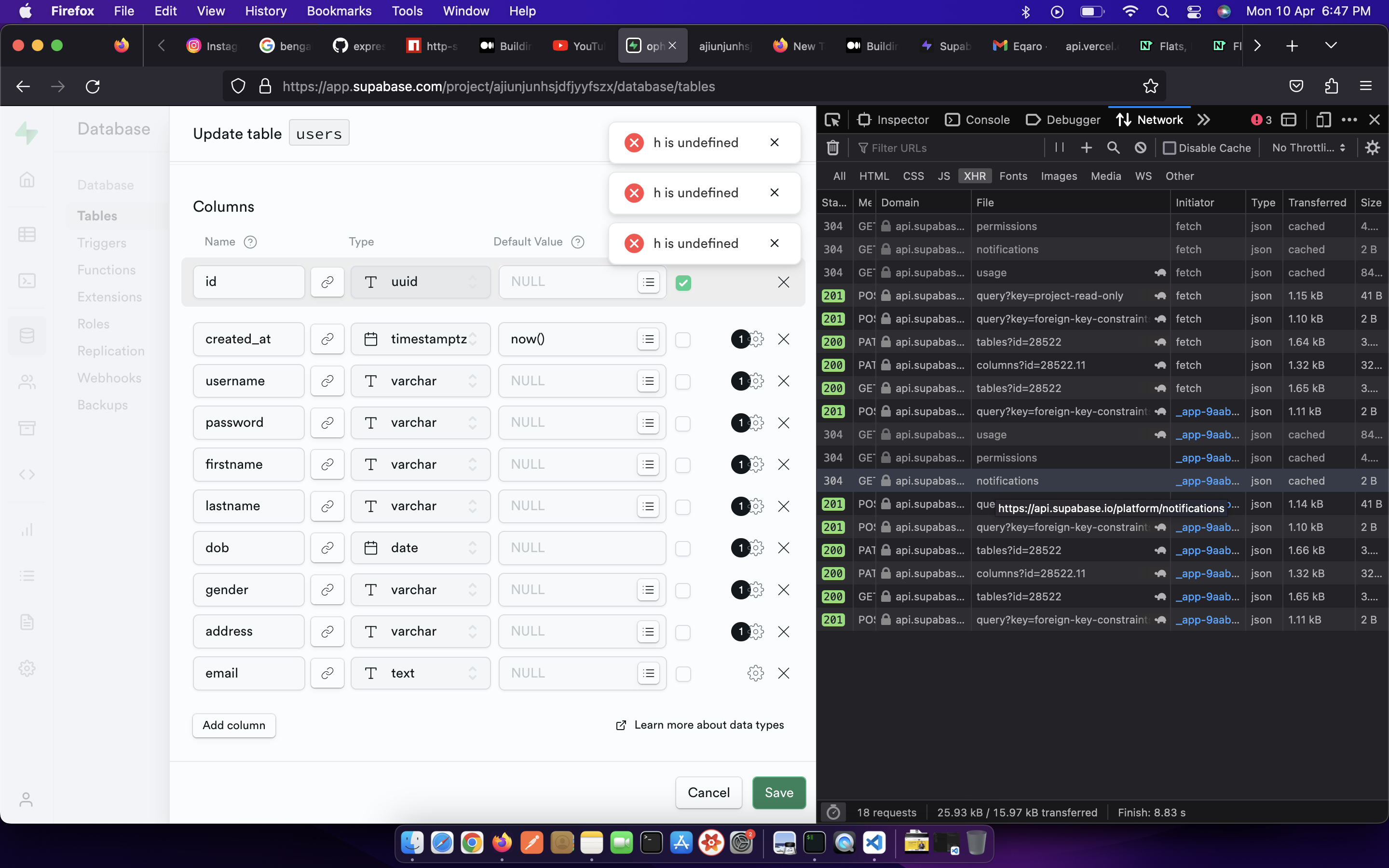1389x868 pixels.
Task: Open the Bookmarks menu in the menu bar
Action: 339,11
